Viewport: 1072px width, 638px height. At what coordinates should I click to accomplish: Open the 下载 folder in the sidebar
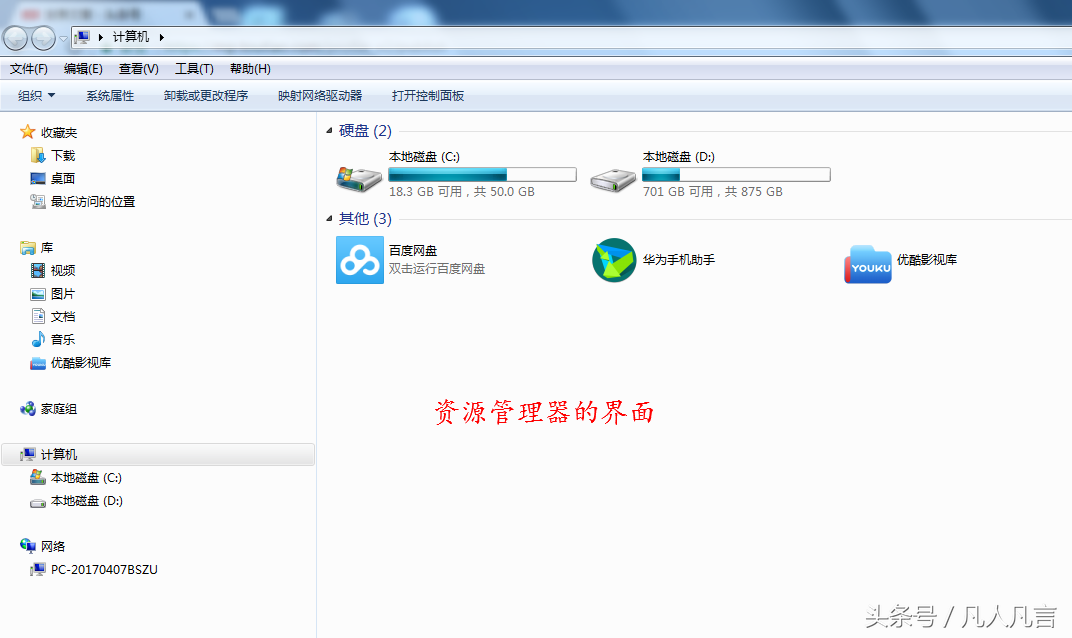(x=62, y=155)
